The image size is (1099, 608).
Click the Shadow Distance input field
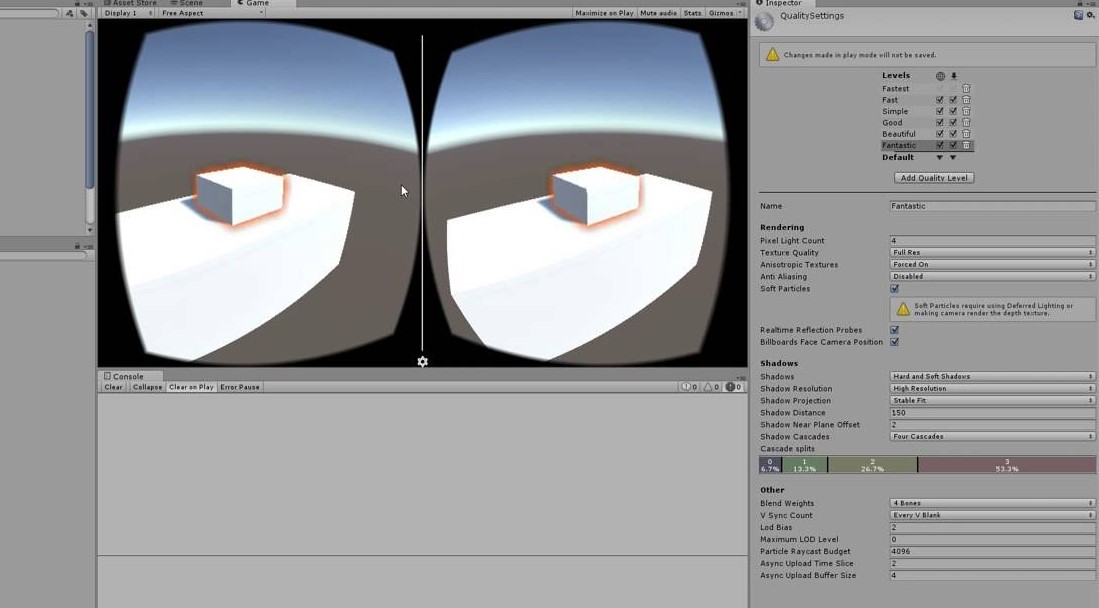tap(992, 412)
